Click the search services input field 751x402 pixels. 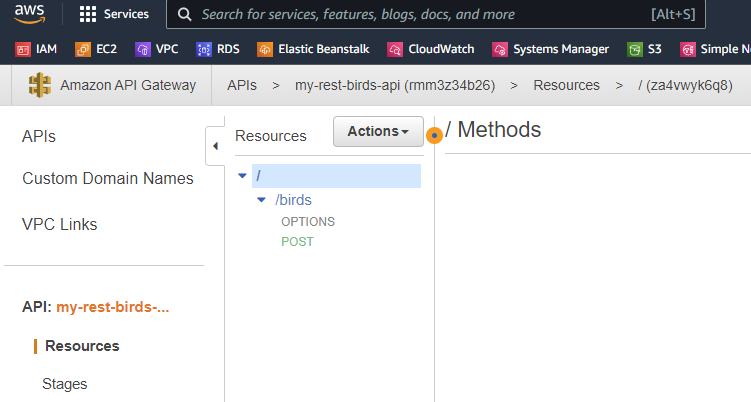[436, 14]
